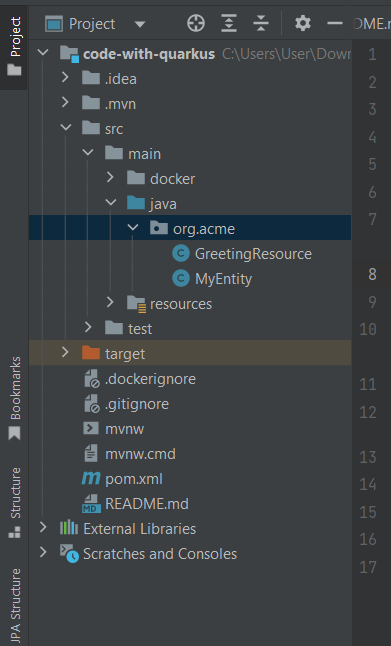Expand the target folder
The width and height of the screenshot is (391, 646).
tap(65, 352)
